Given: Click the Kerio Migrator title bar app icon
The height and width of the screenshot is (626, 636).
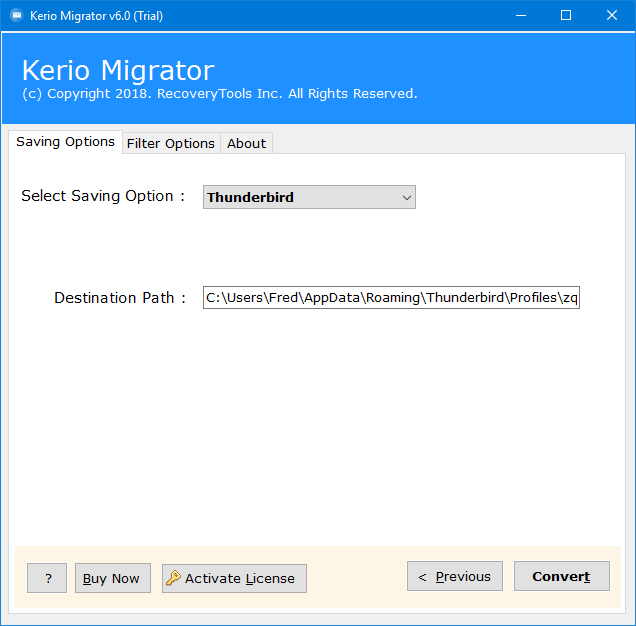Looking at the screenshot, I should (x=17, y=15).
